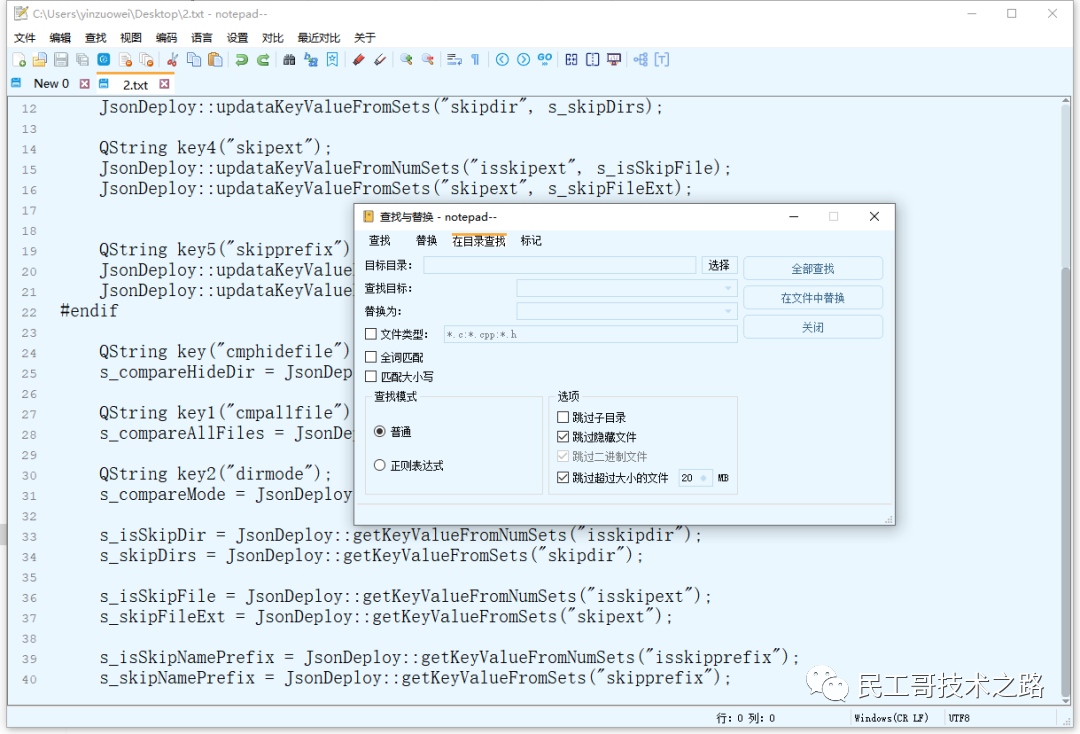Toggle the show paragraph symbols icon
1080x734 pixels.
[475, 60]
